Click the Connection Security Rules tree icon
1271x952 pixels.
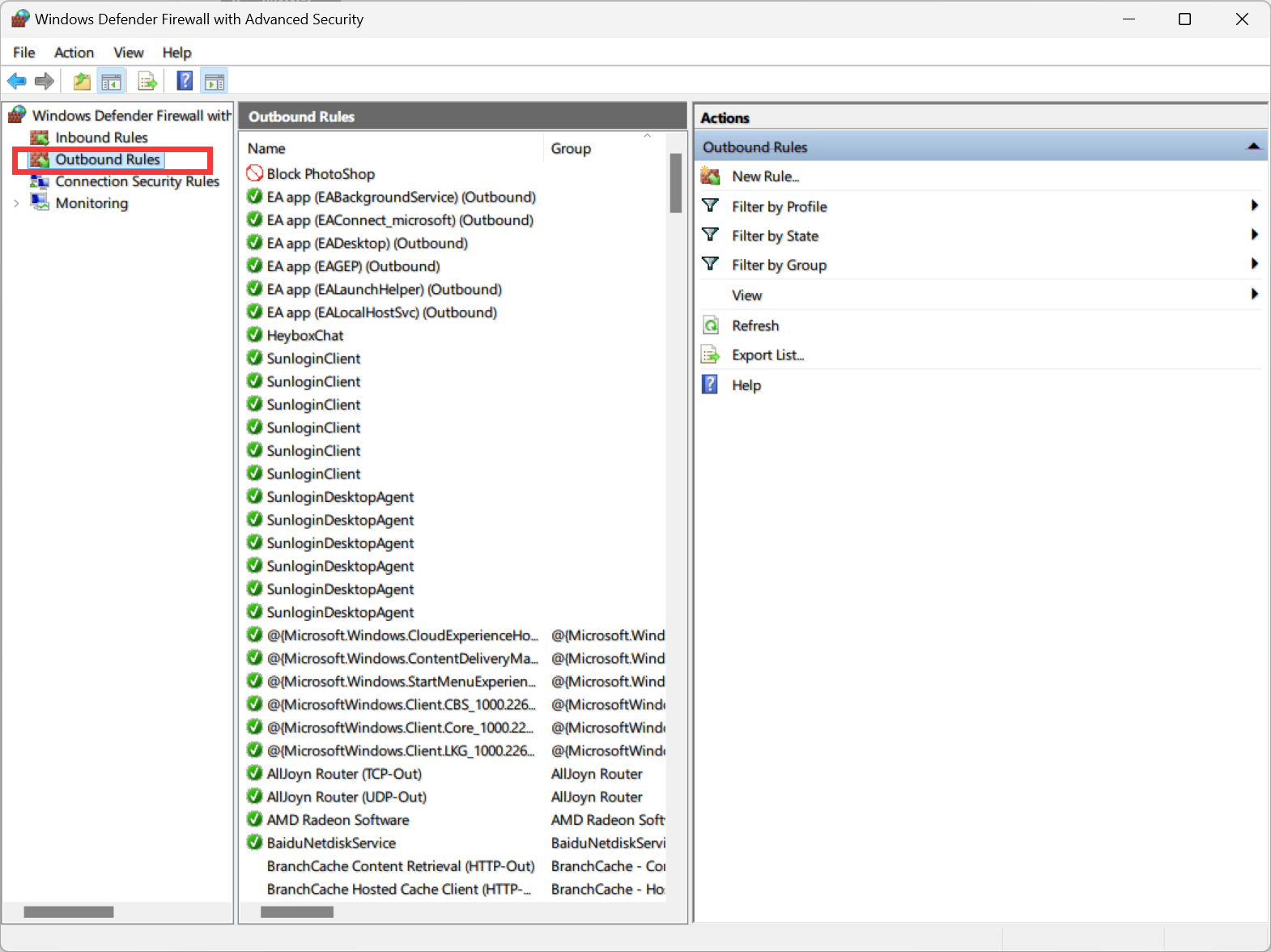click(40, 181)
